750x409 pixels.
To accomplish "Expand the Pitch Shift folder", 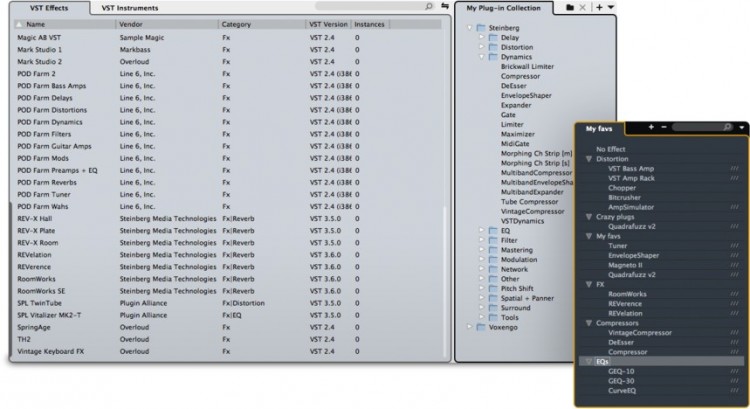I will pyautogui.click(x=482, y=288).
